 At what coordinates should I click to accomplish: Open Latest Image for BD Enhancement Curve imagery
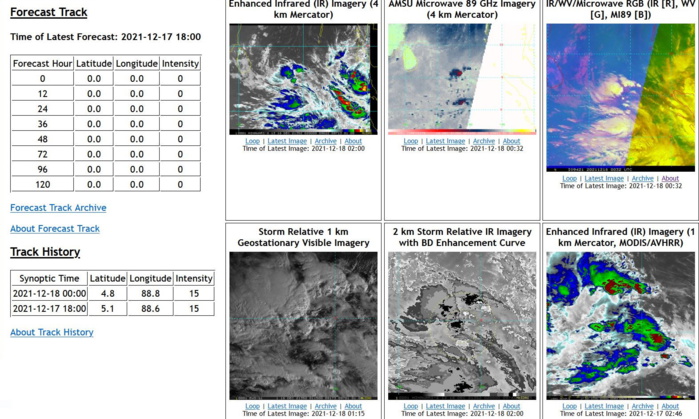pyautogui.click(x=446, y=406)
